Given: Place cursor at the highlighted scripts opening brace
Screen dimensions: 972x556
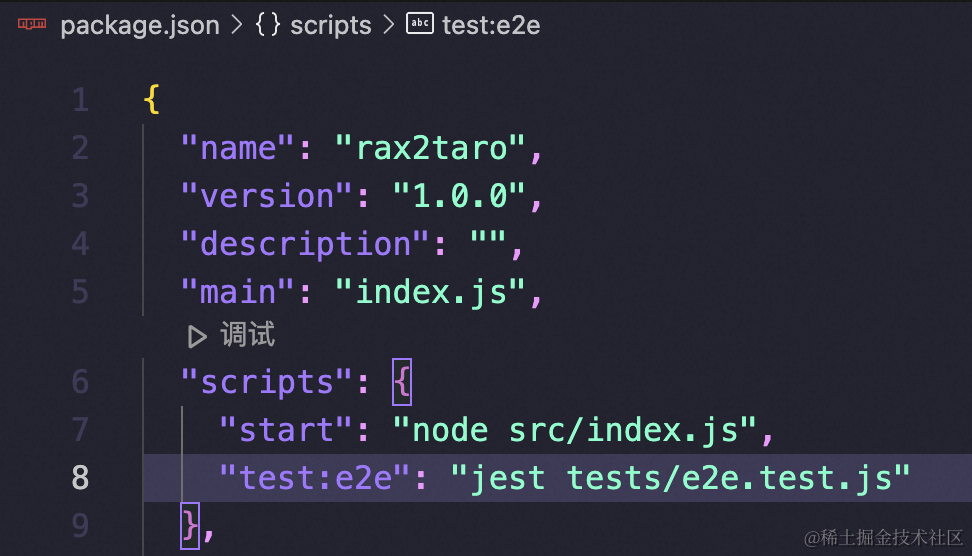Looking at the screenshot, I should click(x=402, y=382).
